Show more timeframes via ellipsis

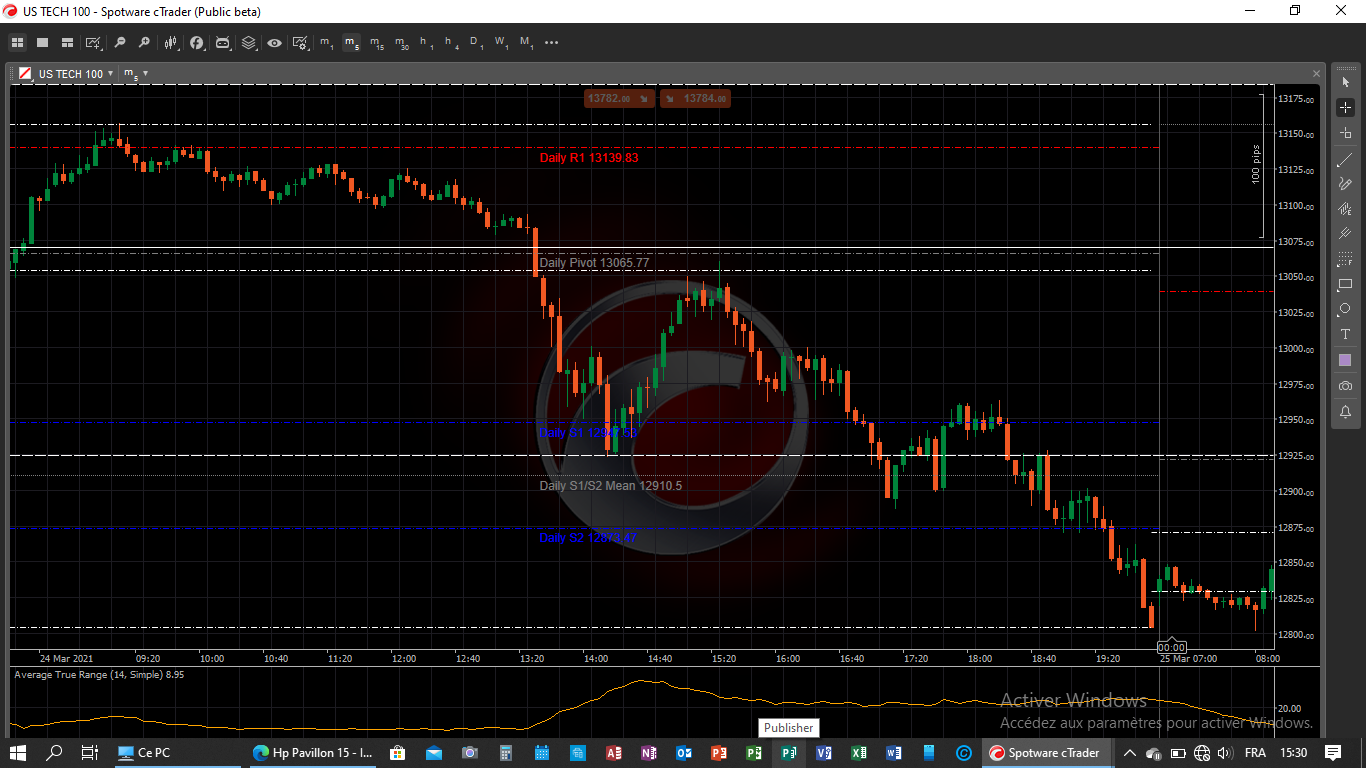pyautogui.click(x=552, y=43)
